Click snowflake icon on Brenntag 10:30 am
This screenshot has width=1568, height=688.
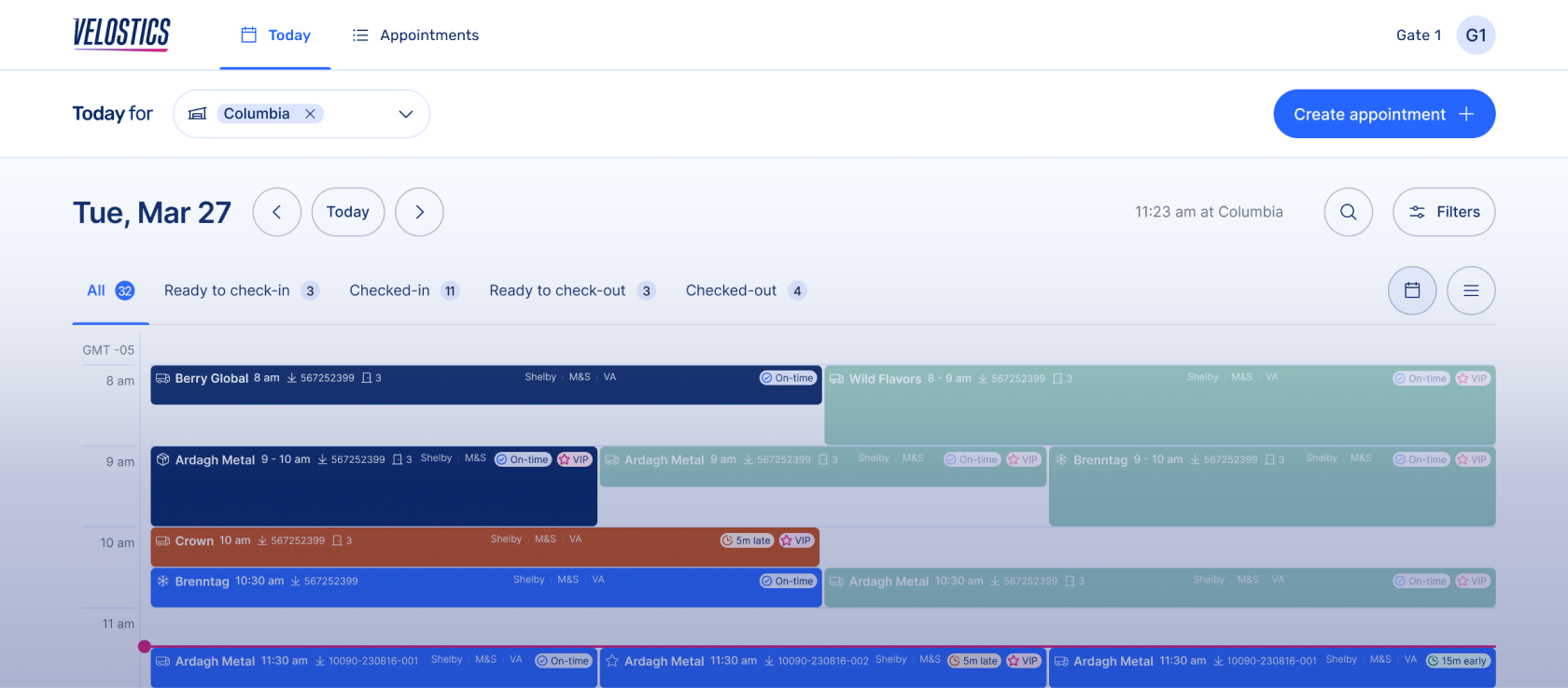(x=162, y=581)
